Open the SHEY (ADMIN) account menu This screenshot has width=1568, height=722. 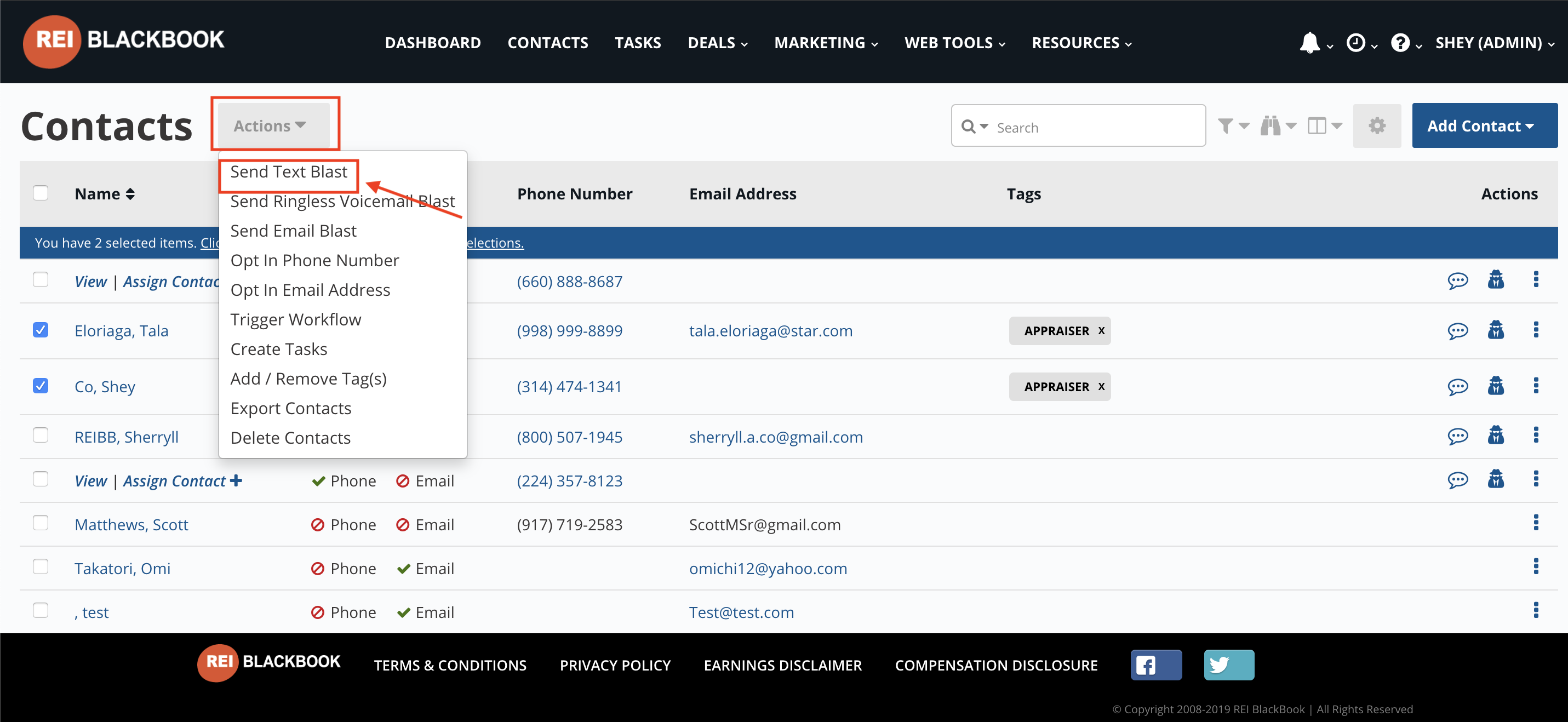click(x=1495, y=43)
